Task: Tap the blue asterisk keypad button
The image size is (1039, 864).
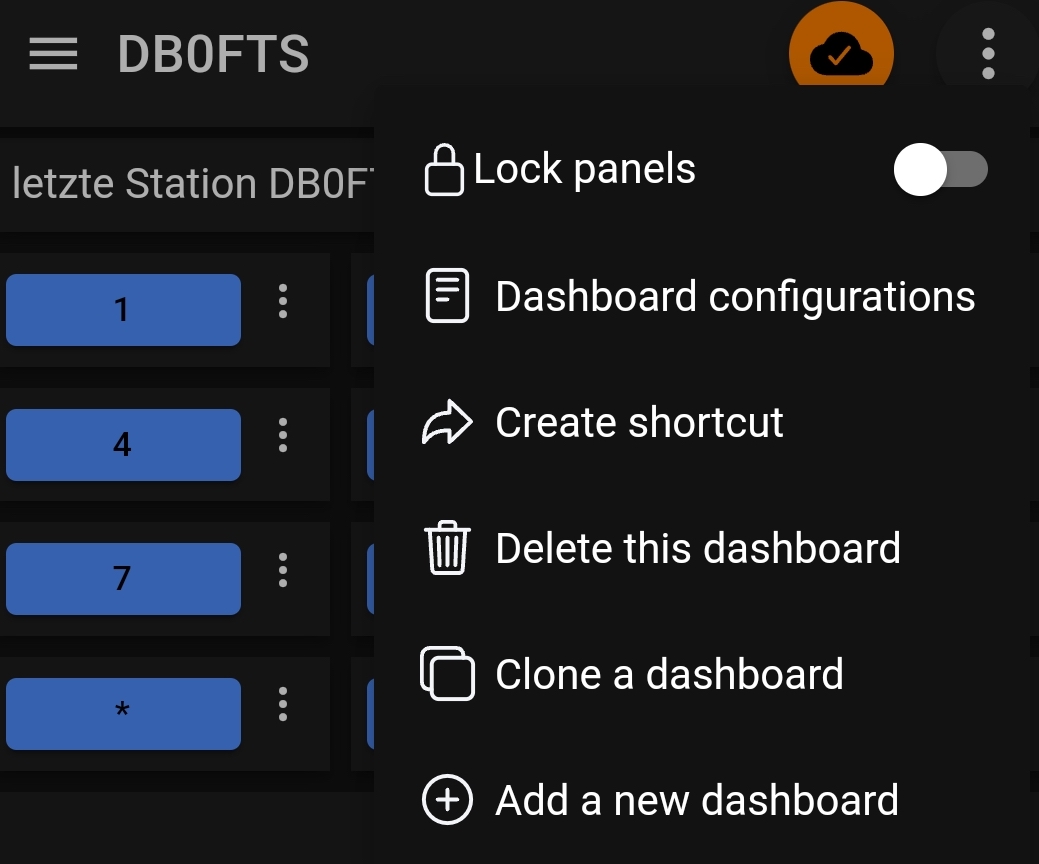Action: pos(123,714)
